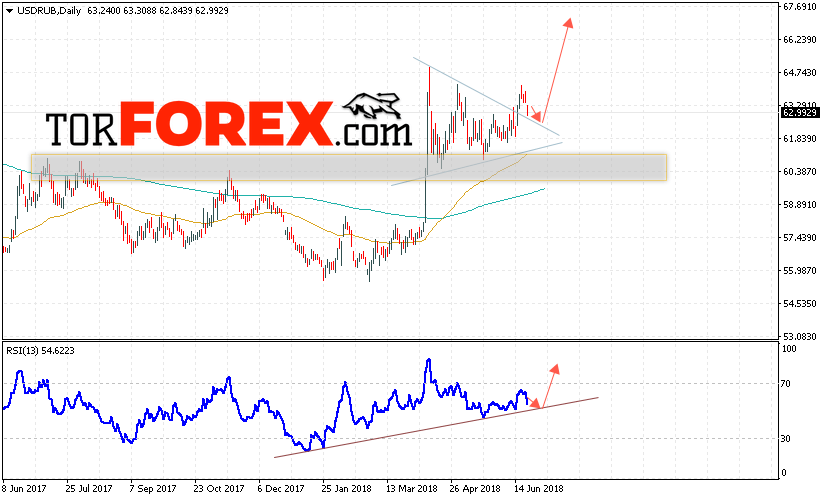Click the RSI scale level 30

785,439
